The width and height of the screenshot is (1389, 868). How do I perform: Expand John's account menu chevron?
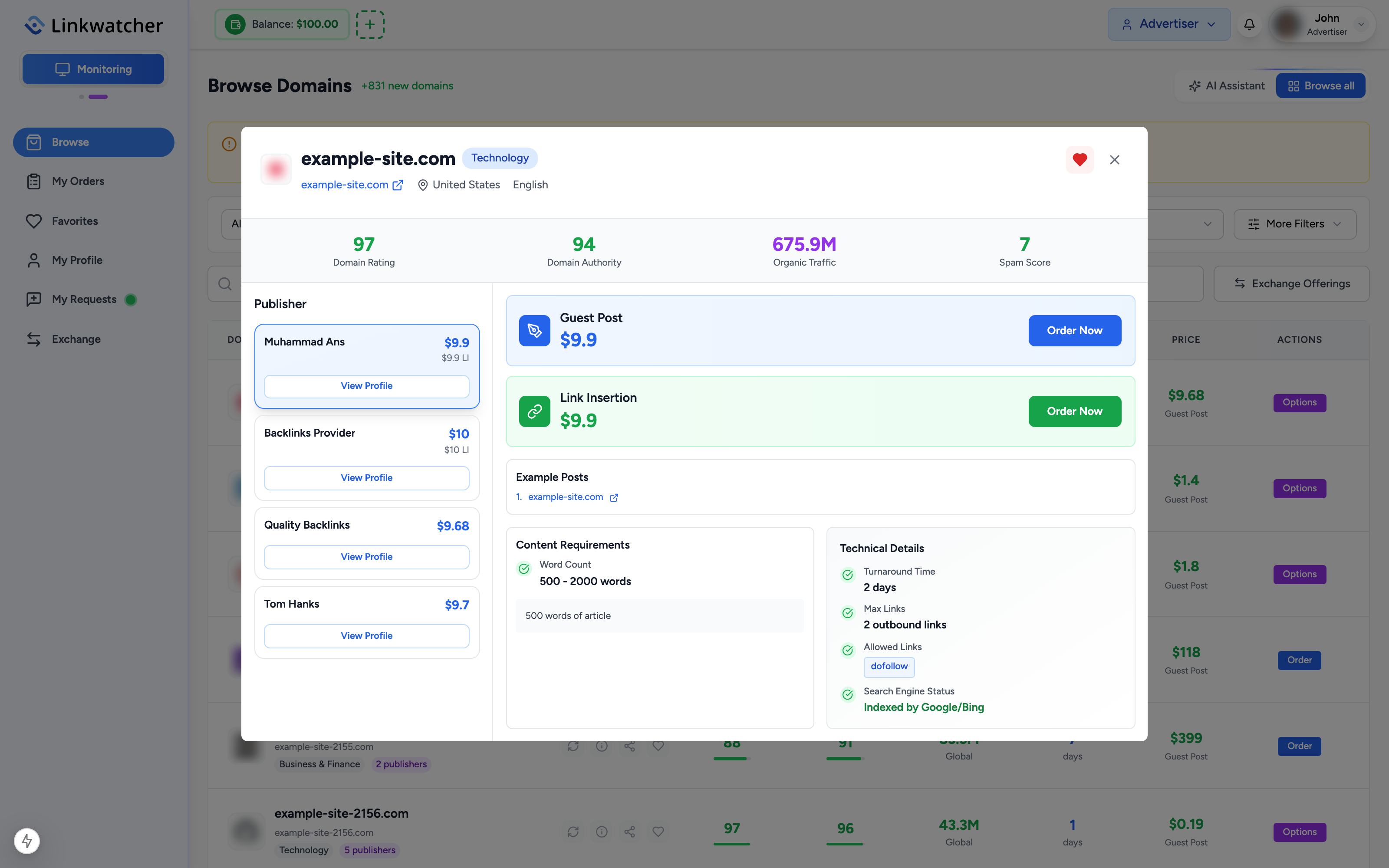pos(1361,24)
